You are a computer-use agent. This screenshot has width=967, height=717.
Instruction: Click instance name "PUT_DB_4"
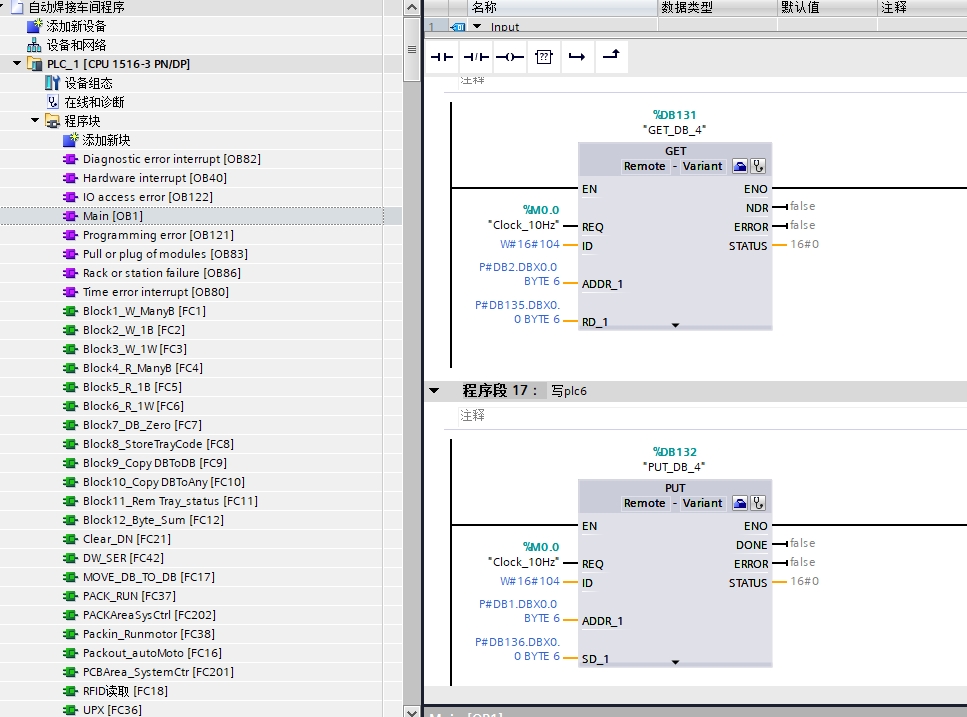point(674,467)
